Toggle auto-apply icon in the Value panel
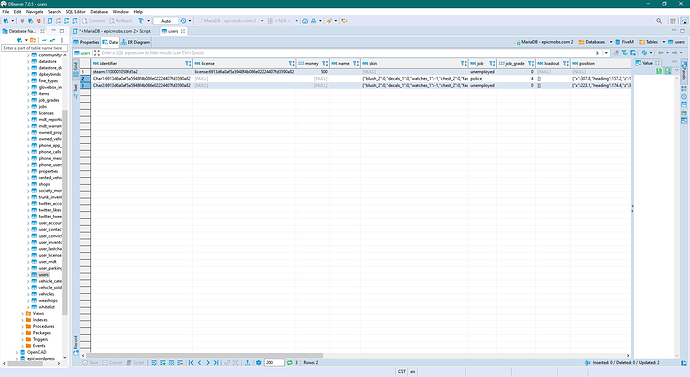The width and height of the screenshot is (690, 377). click(x=668, y=71)
